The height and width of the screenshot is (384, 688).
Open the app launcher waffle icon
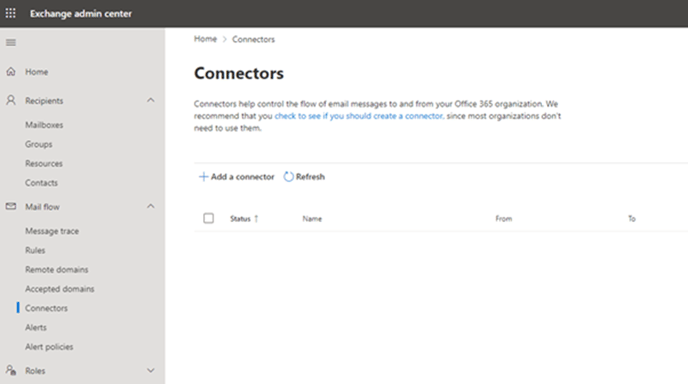(11, 13)
